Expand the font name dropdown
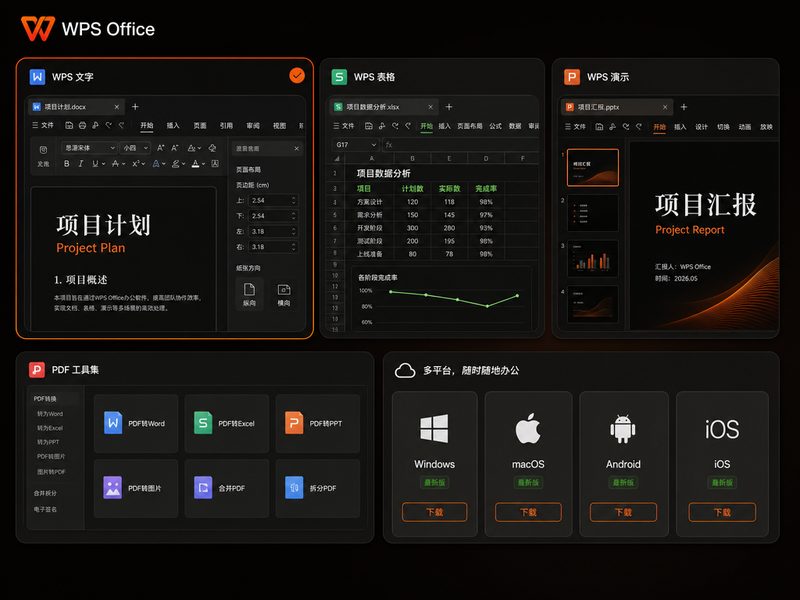Image resolution: width=800 pixels, height=600 pixels. 89,148
